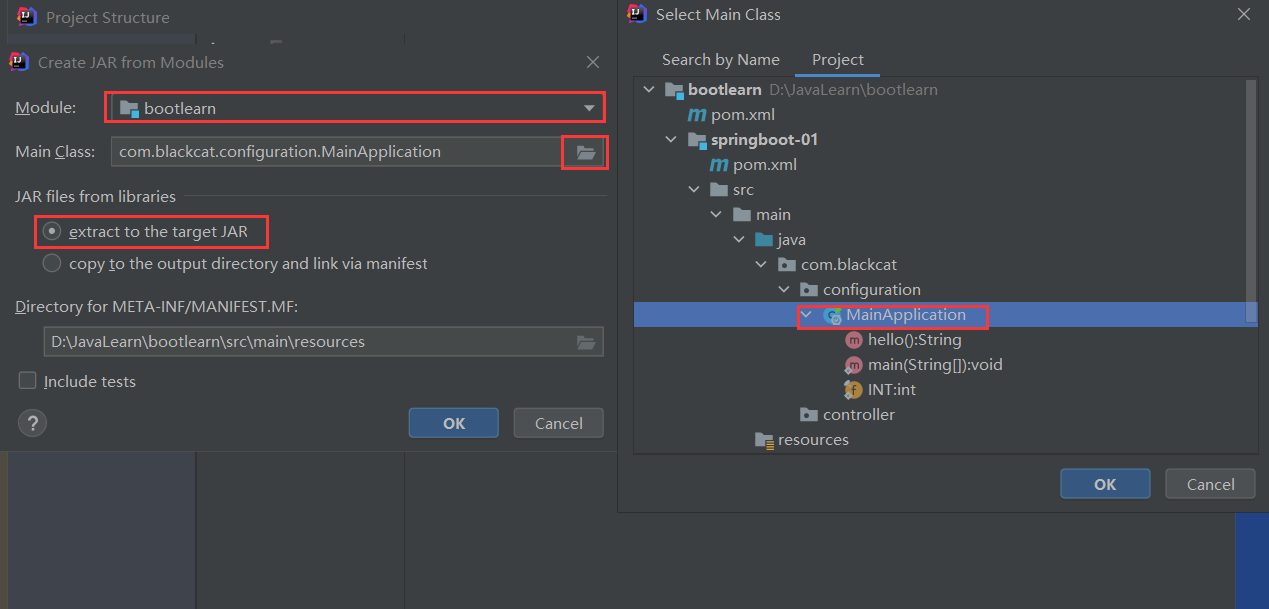Screen dimensions: 1269x609
Task: Open the Main Class browse folder icon
Action: click(586, 152)
